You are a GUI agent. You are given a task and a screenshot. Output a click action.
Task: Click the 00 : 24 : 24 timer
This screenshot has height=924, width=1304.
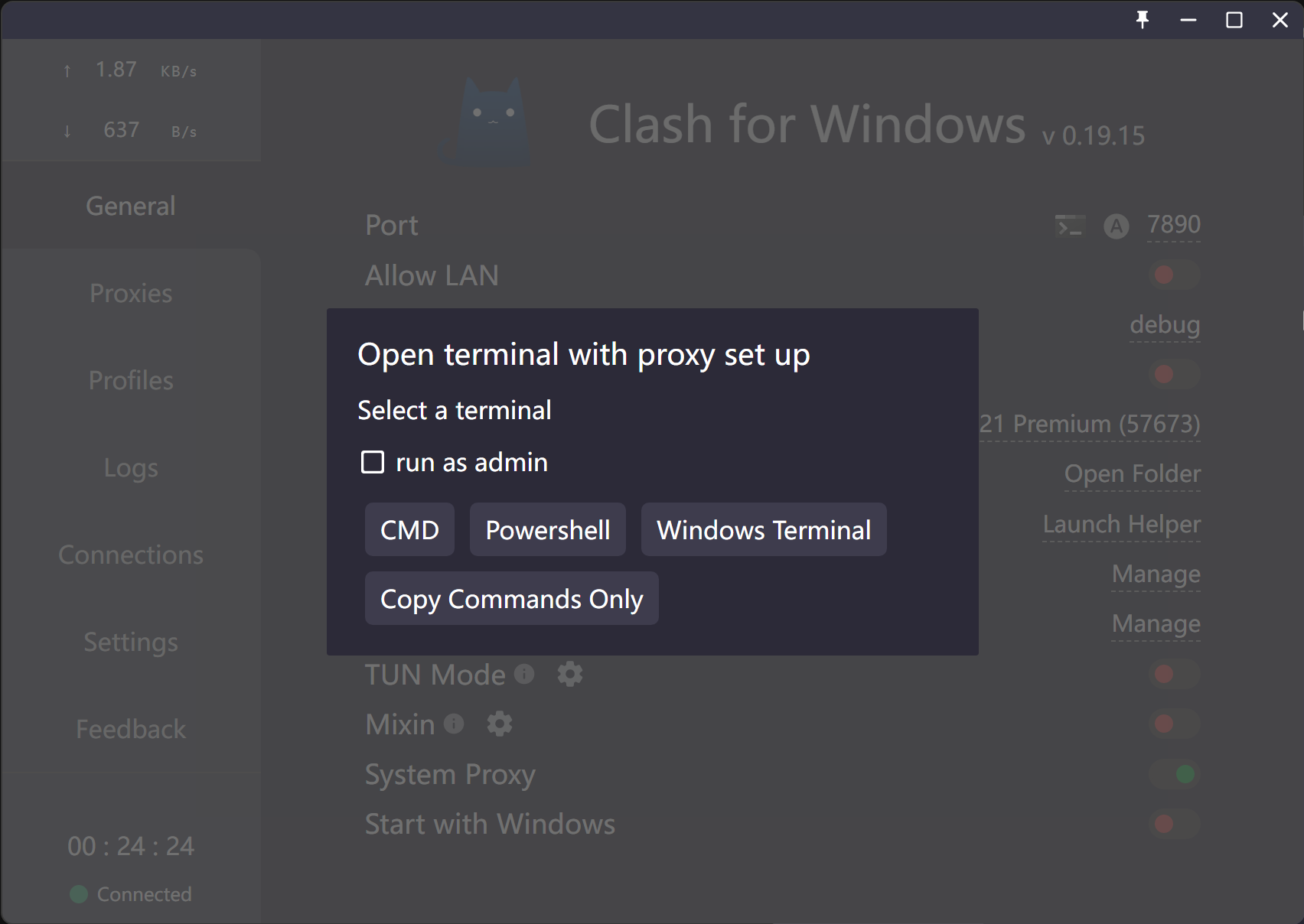pos(131,846)
